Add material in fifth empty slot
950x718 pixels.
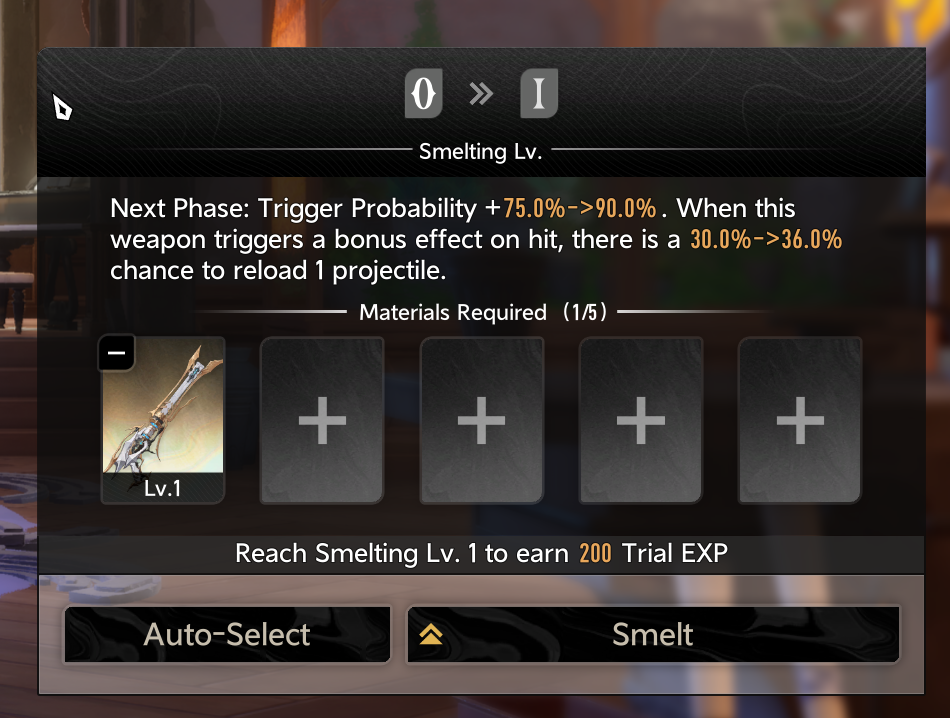pos(800,420)
